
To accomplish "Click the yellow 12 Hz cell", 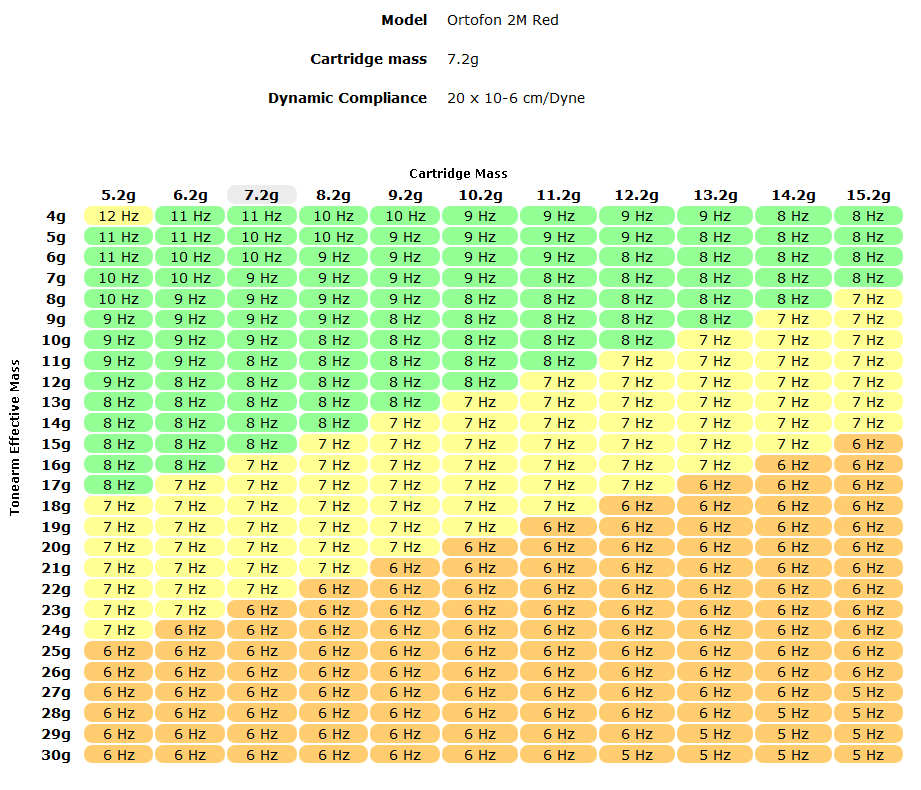I will [118, 216].
